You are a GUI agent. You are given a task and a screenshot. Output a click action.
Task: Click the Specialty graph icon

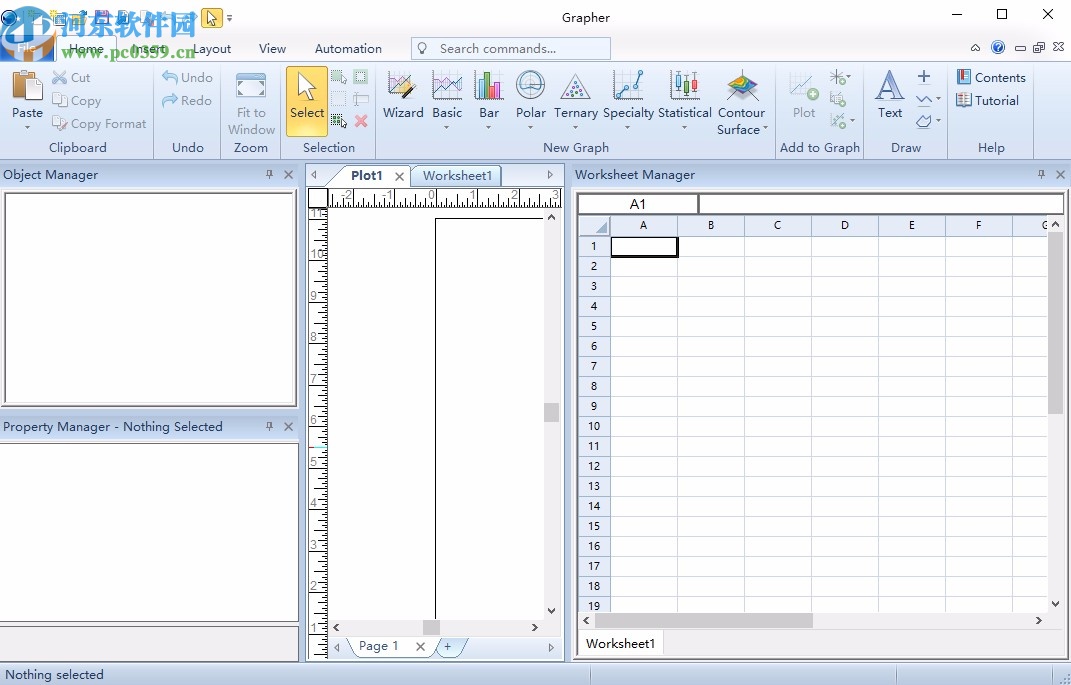[628, 90]
